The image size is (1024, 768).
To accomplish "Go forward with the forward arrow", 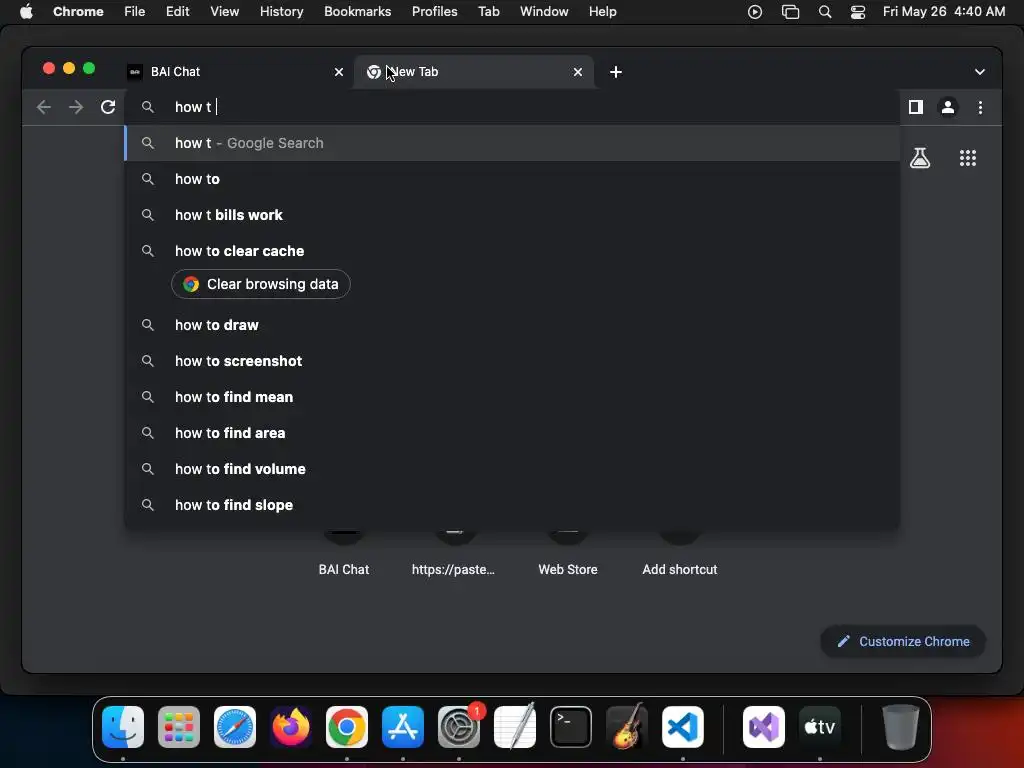I will 76,107.
